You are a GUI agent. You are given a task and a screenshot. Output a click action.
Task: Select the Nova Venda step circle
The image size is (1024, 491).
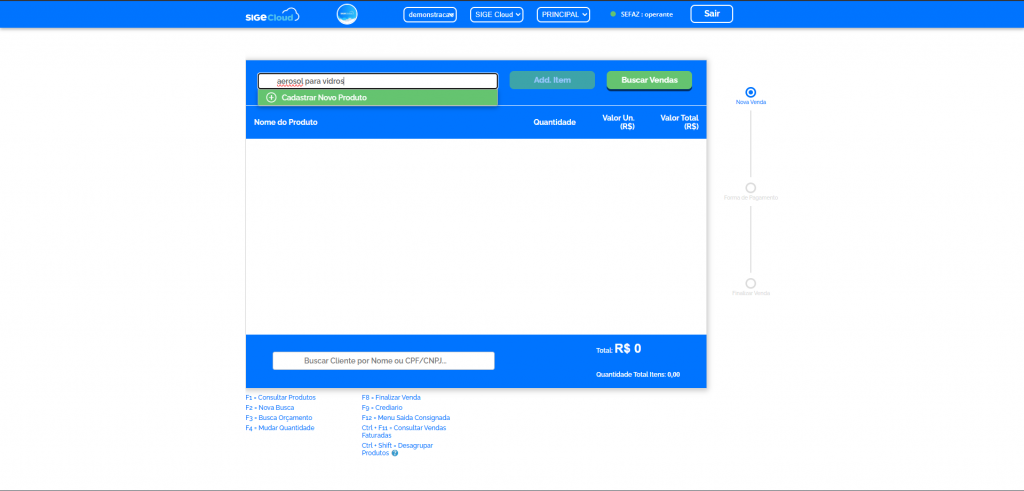[x=751, y=92]
